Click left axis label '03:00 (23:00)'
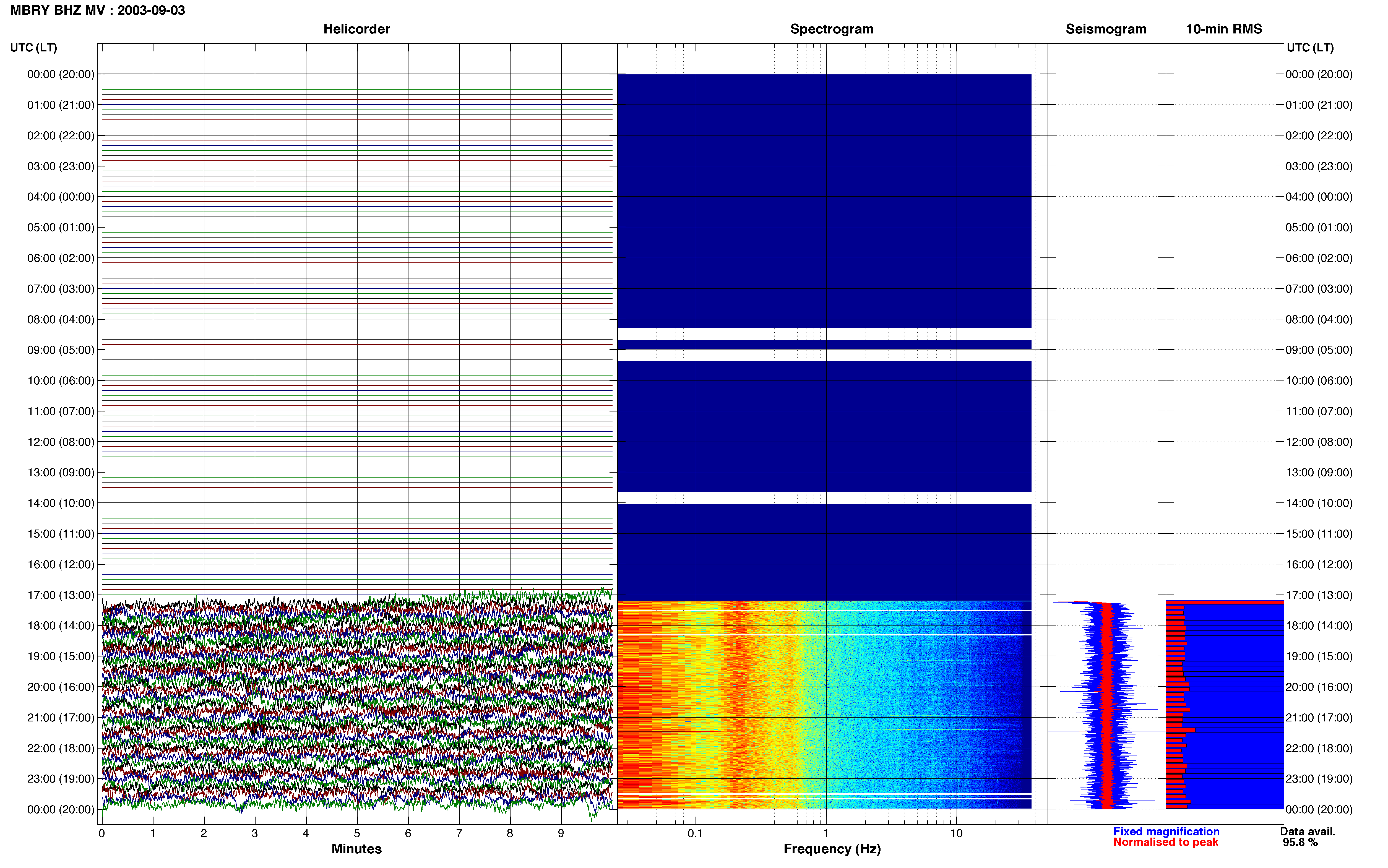This screenshot has height=868, width=1388. 61,166
